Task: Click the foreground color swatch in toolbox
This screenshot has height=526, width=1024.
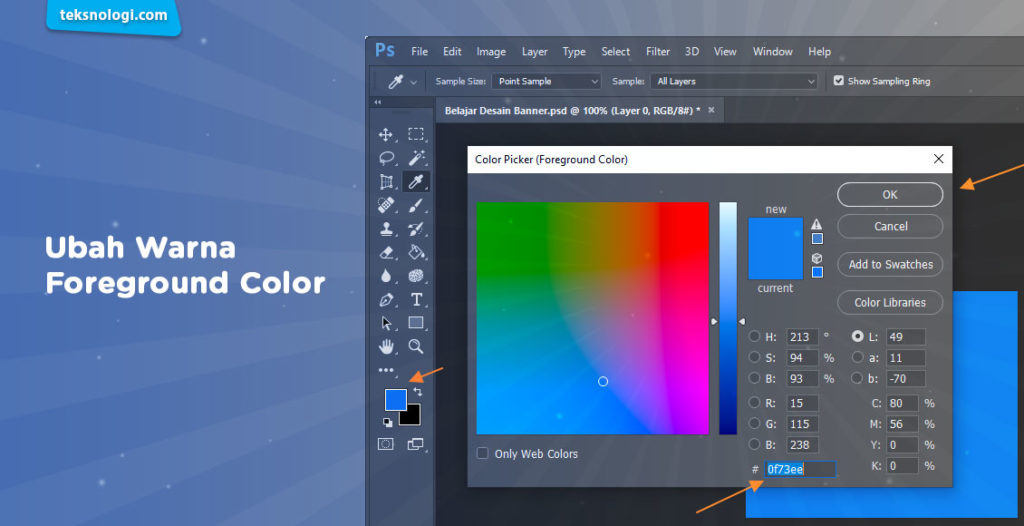Action: (x=395, y=399)
